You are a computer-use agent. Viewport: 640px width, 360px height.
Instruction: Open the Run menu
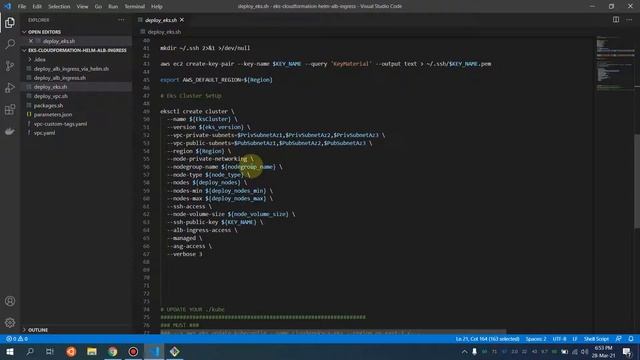(113, 6)
